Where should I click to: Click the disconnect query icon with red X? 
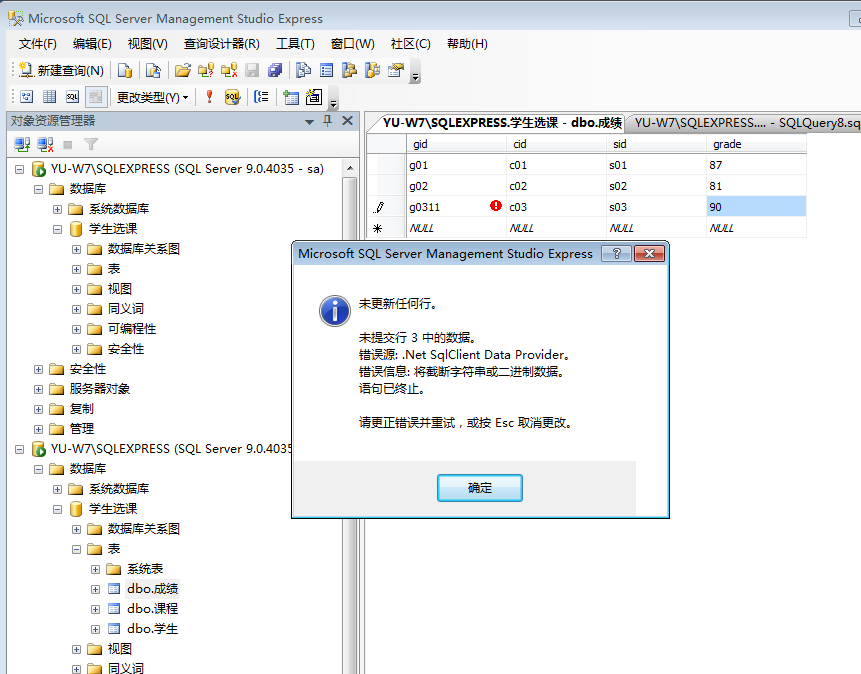tap(229, 70)
